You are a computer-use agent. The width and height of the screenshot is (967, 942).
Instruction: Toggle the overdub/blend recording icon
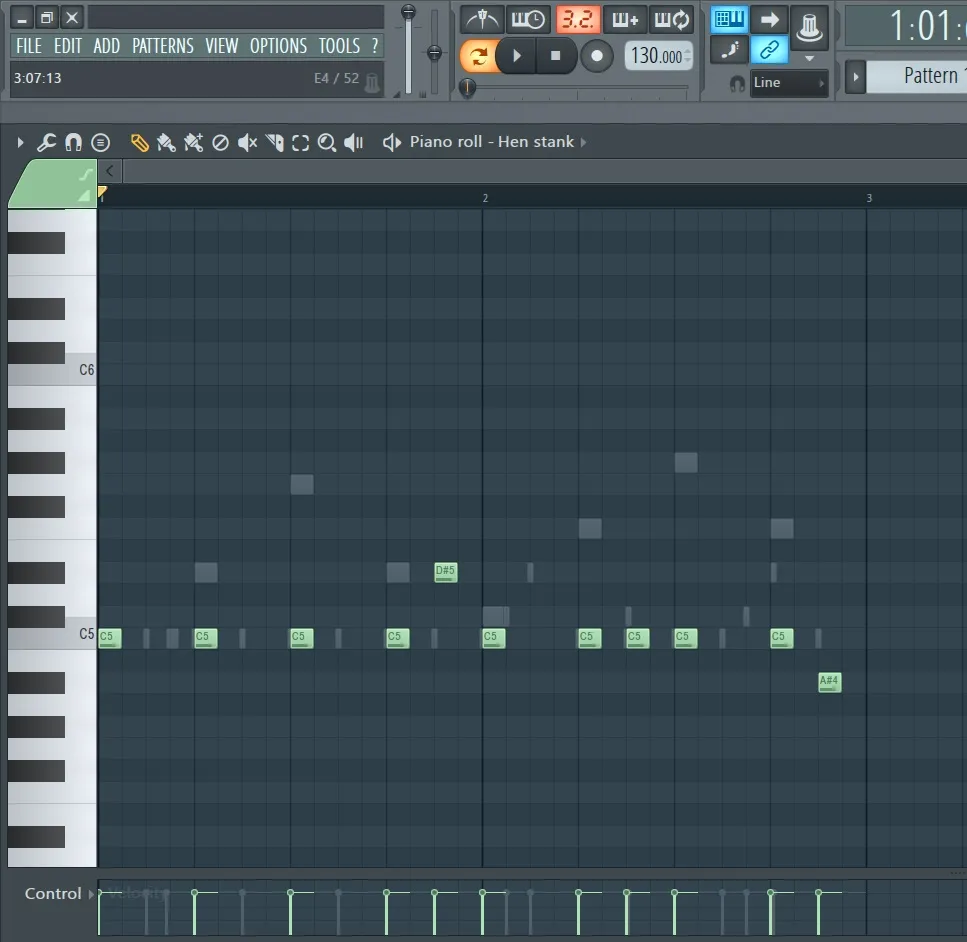625,20
